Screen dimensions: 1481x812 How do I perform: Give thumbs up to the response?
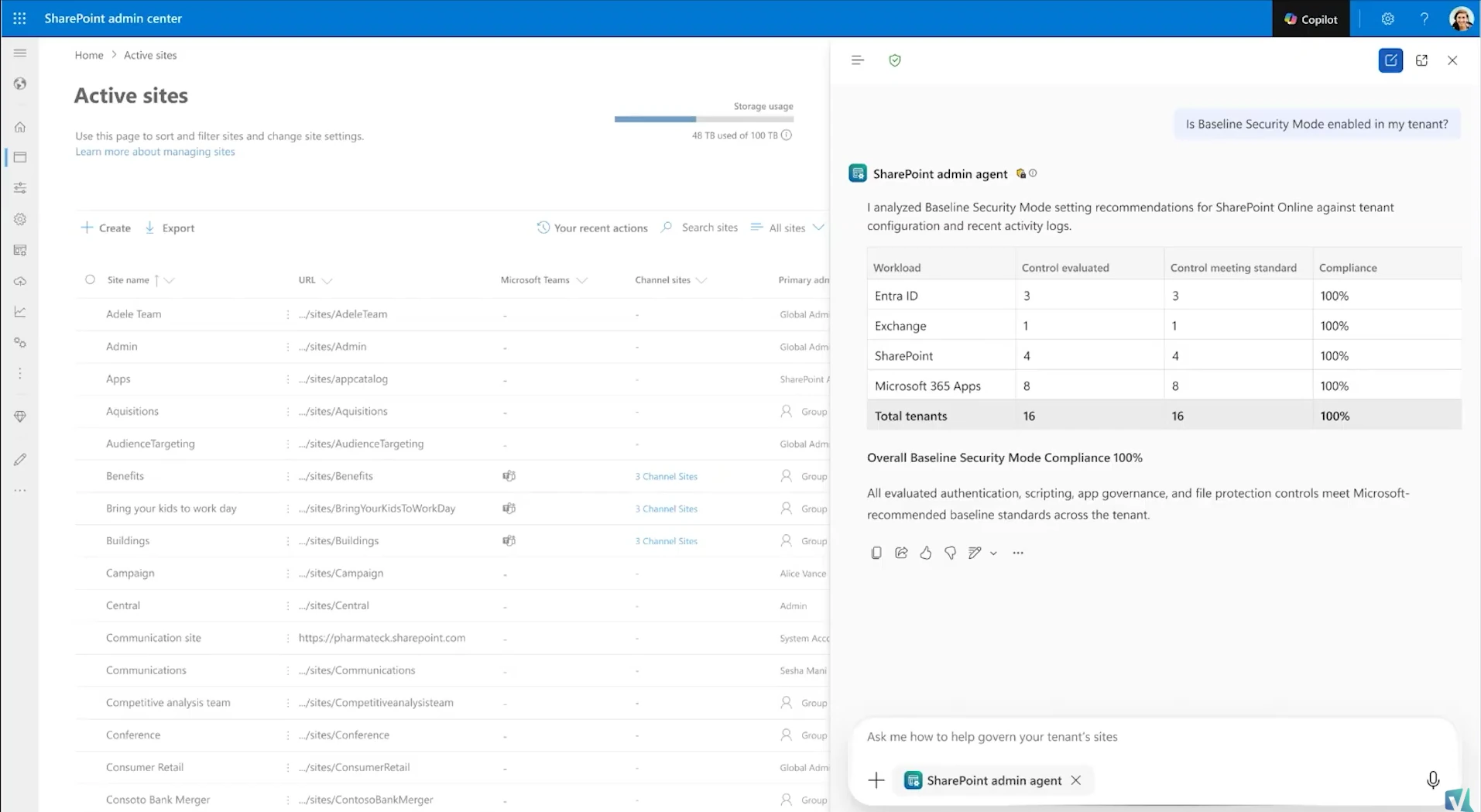[x=926, y=553]
